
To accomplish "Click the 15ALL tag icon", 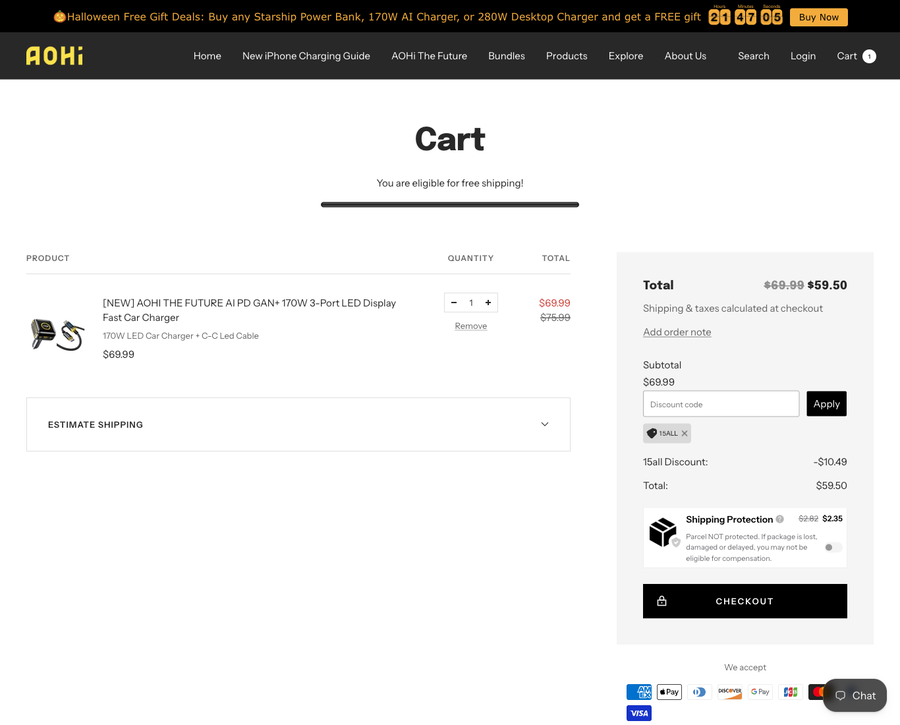I will [651, 433].
